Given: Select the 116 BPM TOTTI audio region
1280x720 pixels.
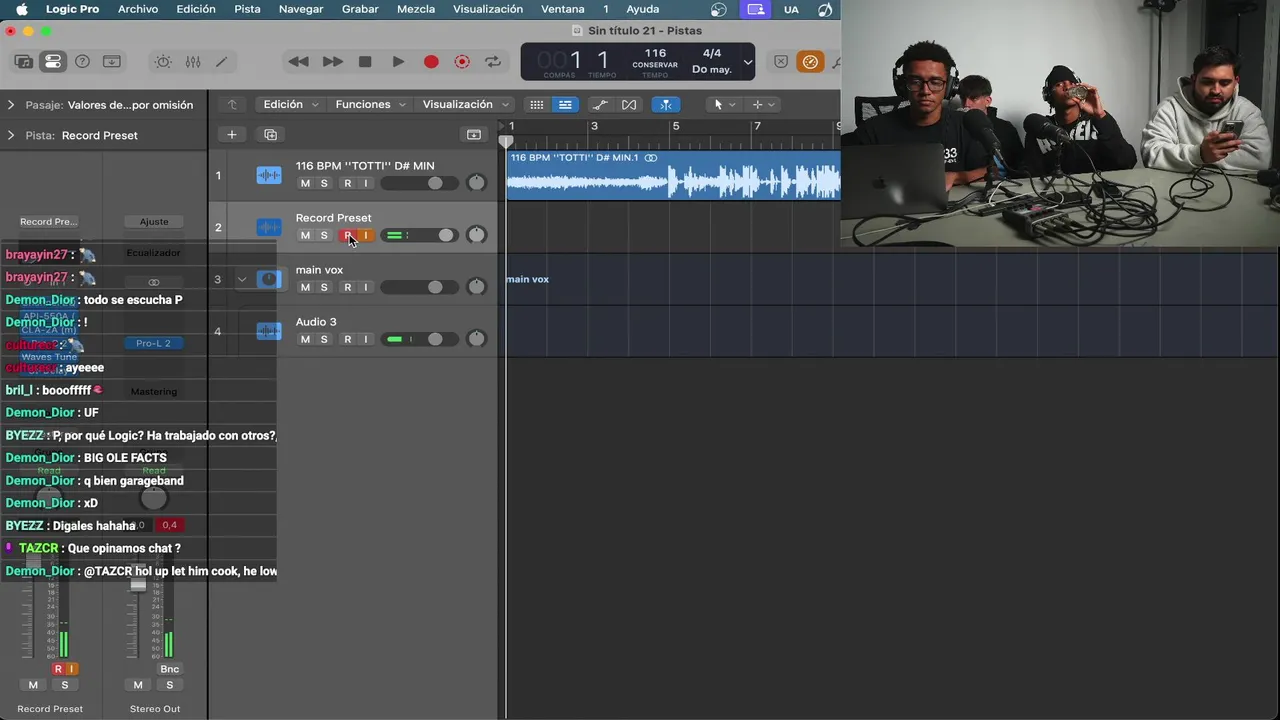Looking at the screenshot, I should 673,175.
